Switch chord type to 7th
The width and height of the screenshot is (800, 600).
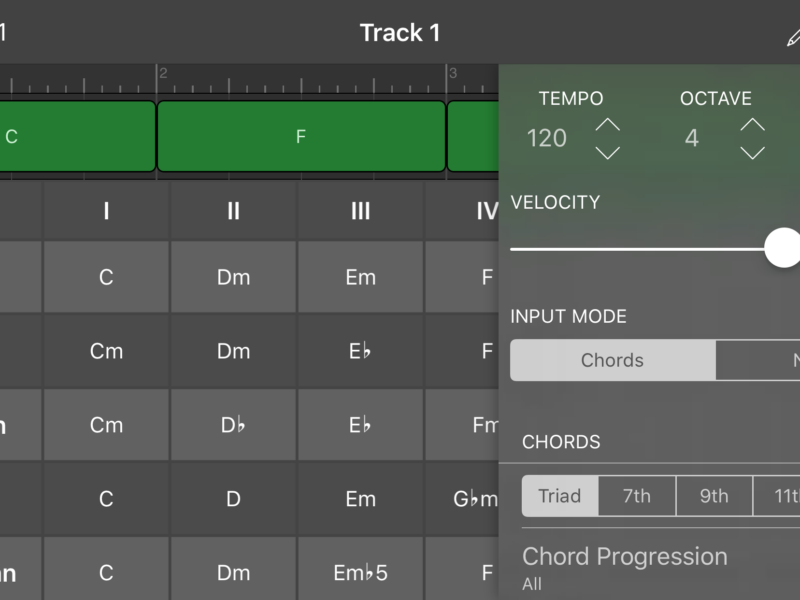[x=637, y=496]
